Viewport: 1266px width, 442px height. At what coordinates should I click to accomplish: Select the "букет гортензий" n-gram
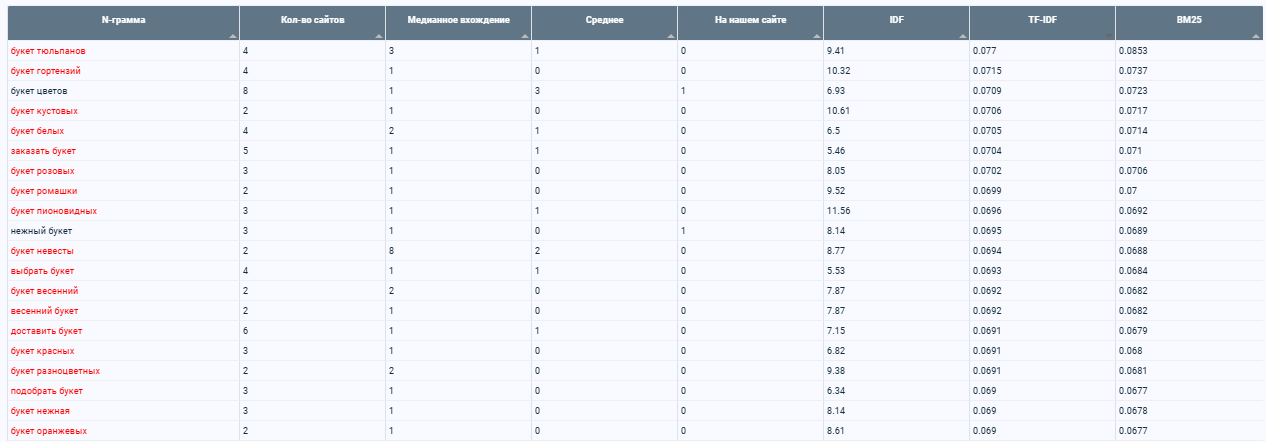(x=45, y=71)
